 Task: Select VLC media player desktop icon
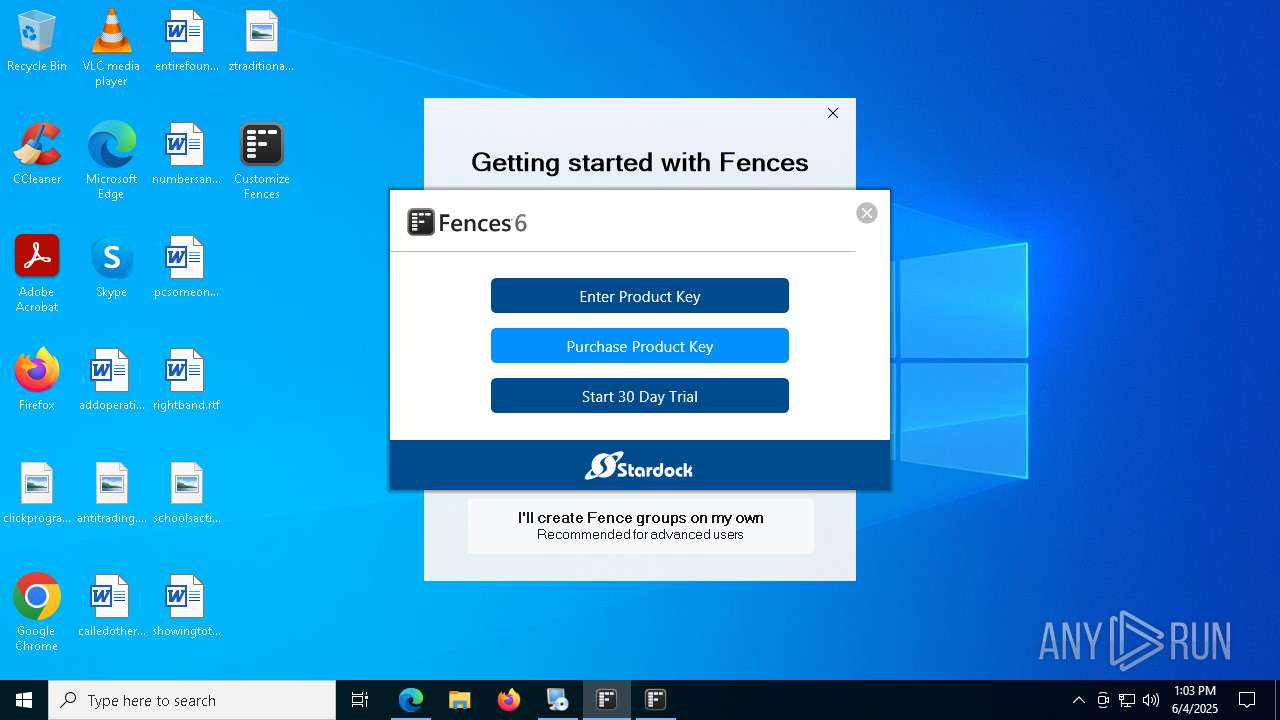111,47
